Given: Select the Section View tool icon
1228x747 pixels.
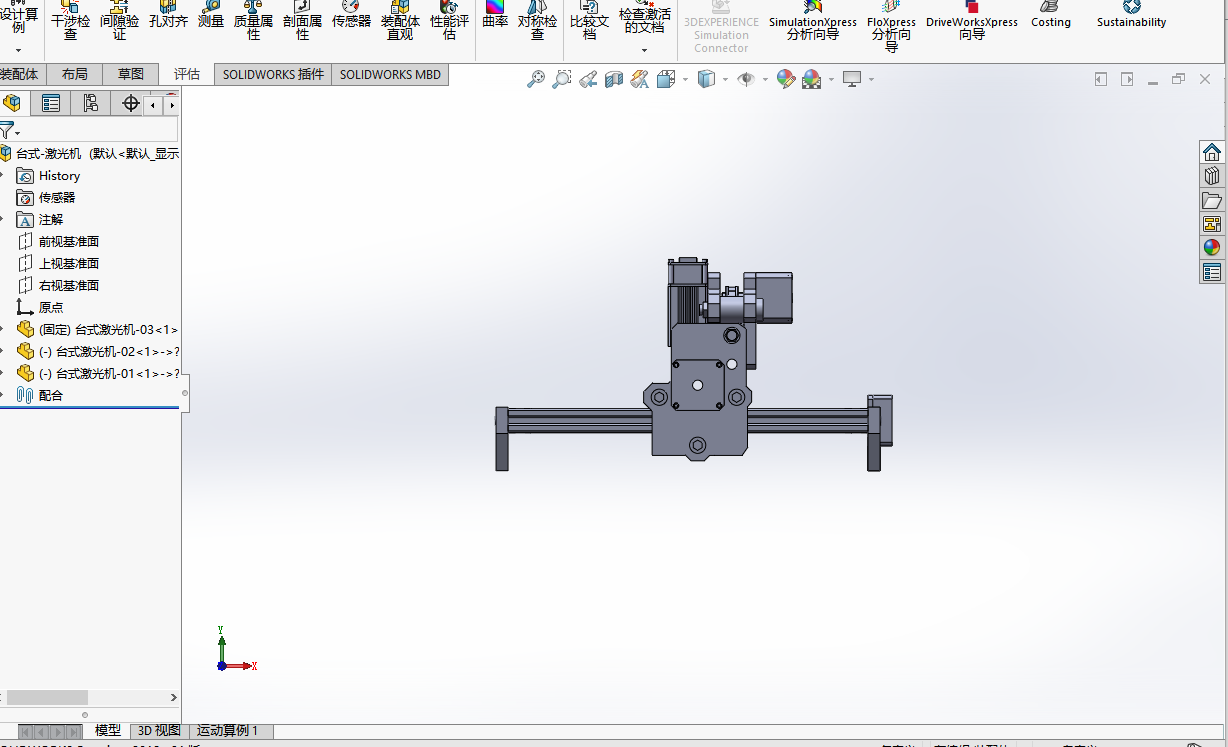Looking at the screenshot, I should [x=614, y=79].
